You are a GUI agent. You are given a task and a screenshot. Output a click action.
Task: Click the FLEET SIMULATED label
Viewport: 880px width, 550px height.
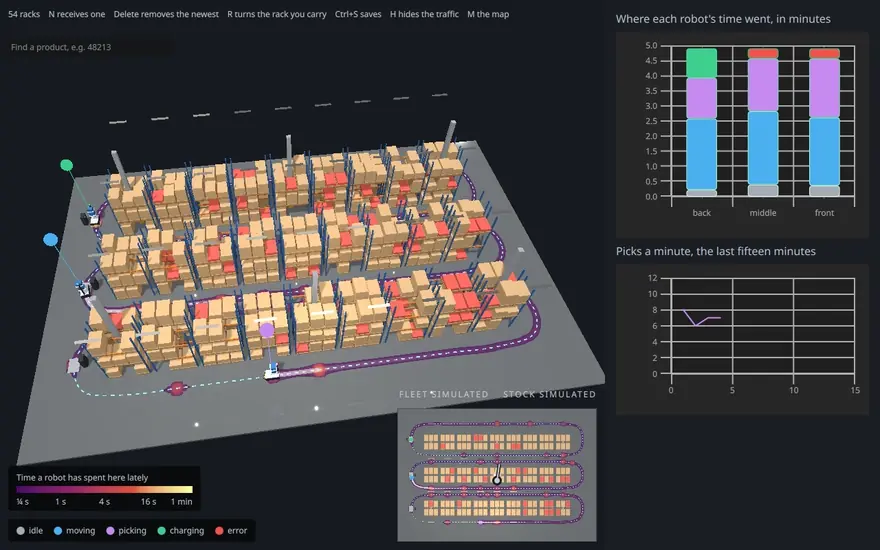[x=443, y=395]
